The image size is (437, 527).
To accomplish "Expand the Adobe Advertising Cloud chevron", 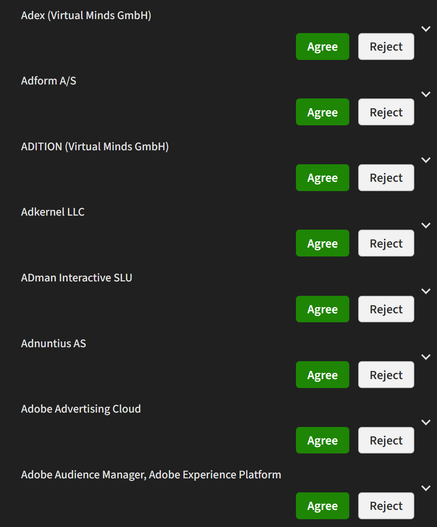I will click(426, 422).
